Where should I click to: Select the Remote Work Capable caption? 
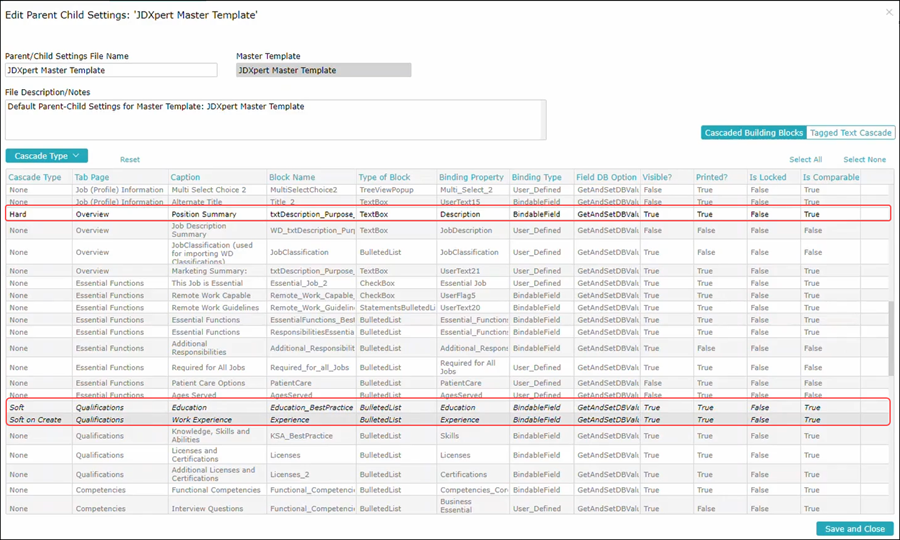pos(211,296)
